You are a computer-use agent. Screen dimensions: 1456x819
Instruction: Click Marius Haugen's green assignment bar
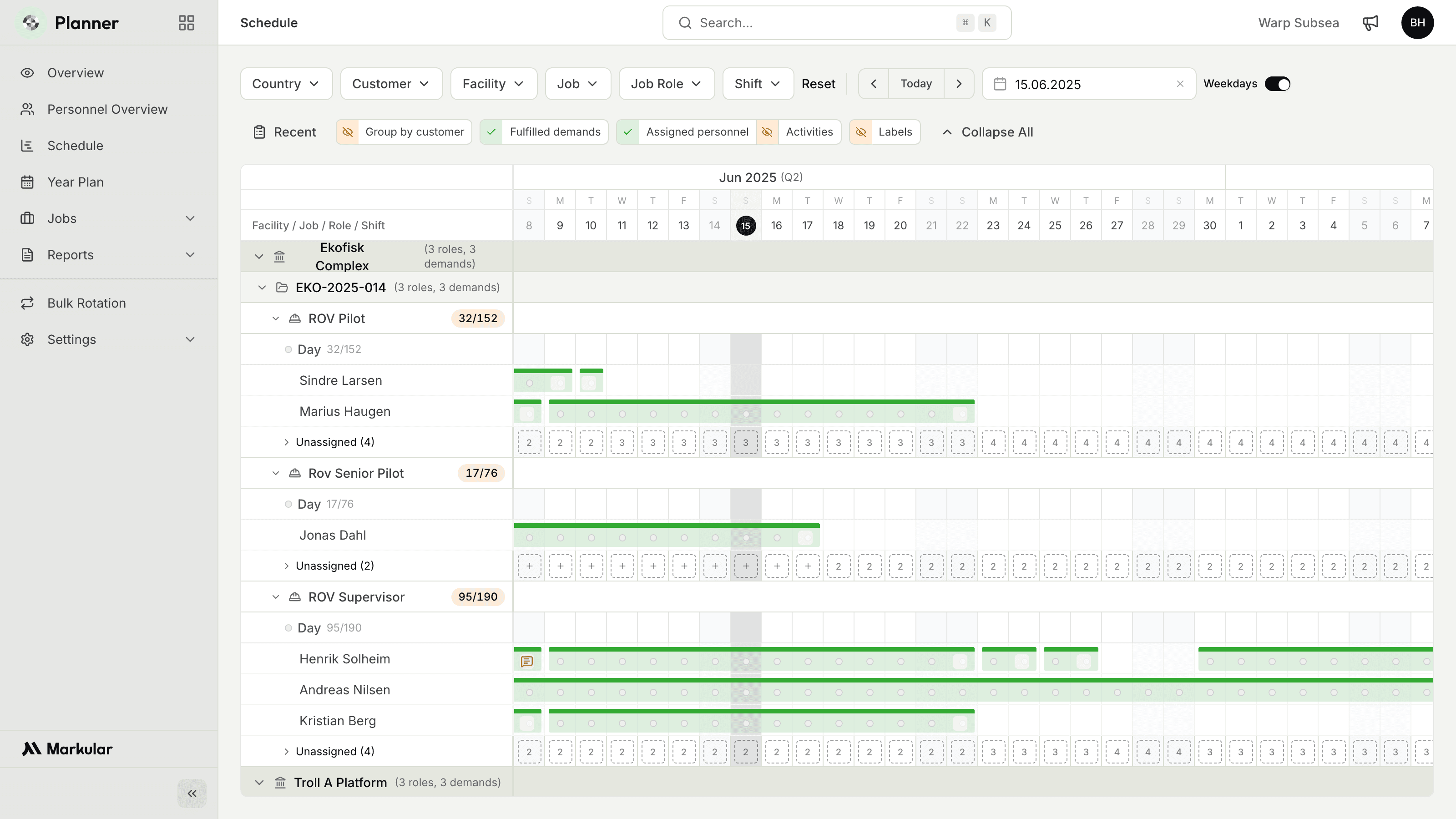coord(761,410)
